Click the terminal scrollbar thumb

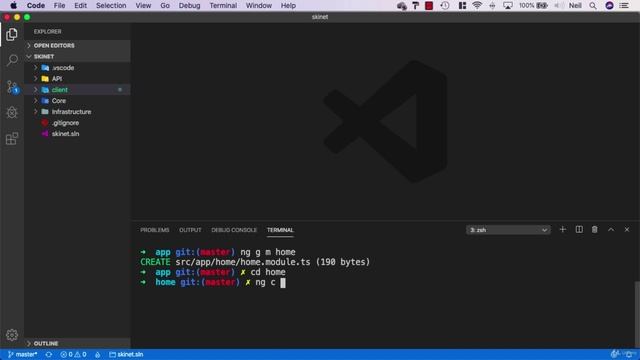(637, 314)
